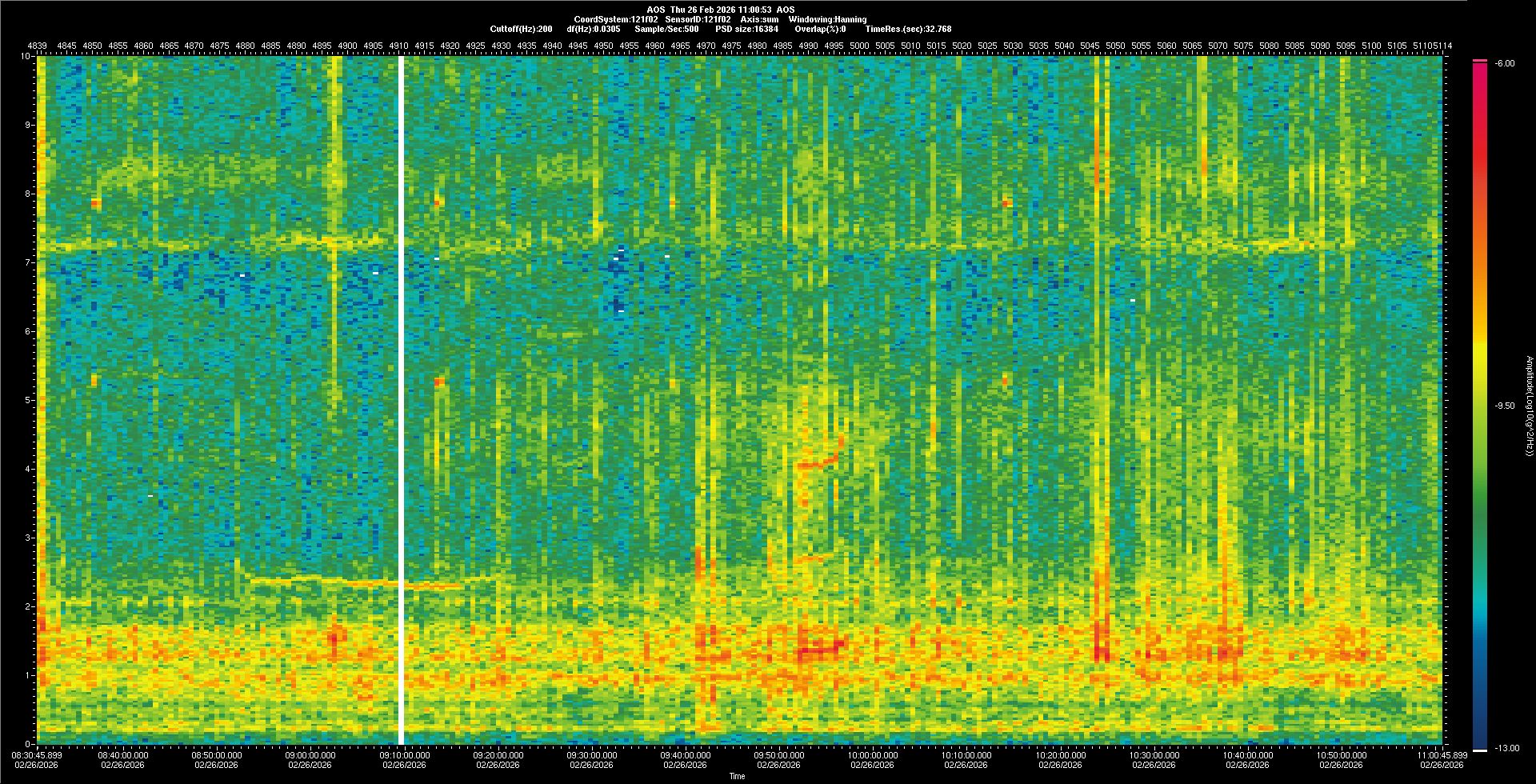Image resolution: width=1536 pixels, height=784 pixels.
Task: Click the 10 tick on frequency axis
Action: (x=26, y=56)
